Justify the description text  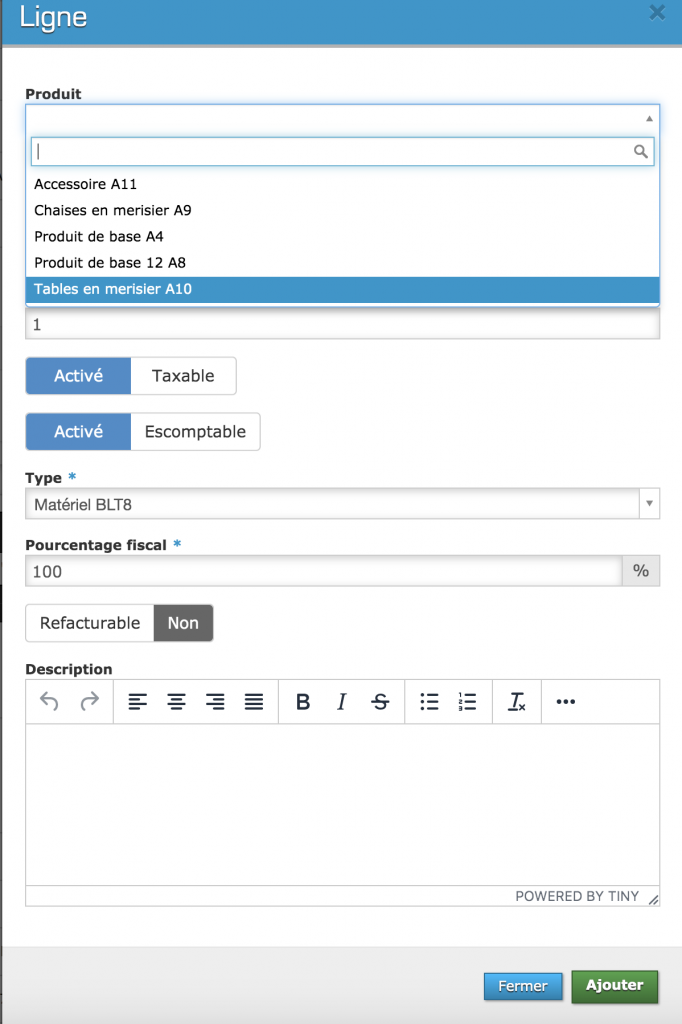[254, 702]
